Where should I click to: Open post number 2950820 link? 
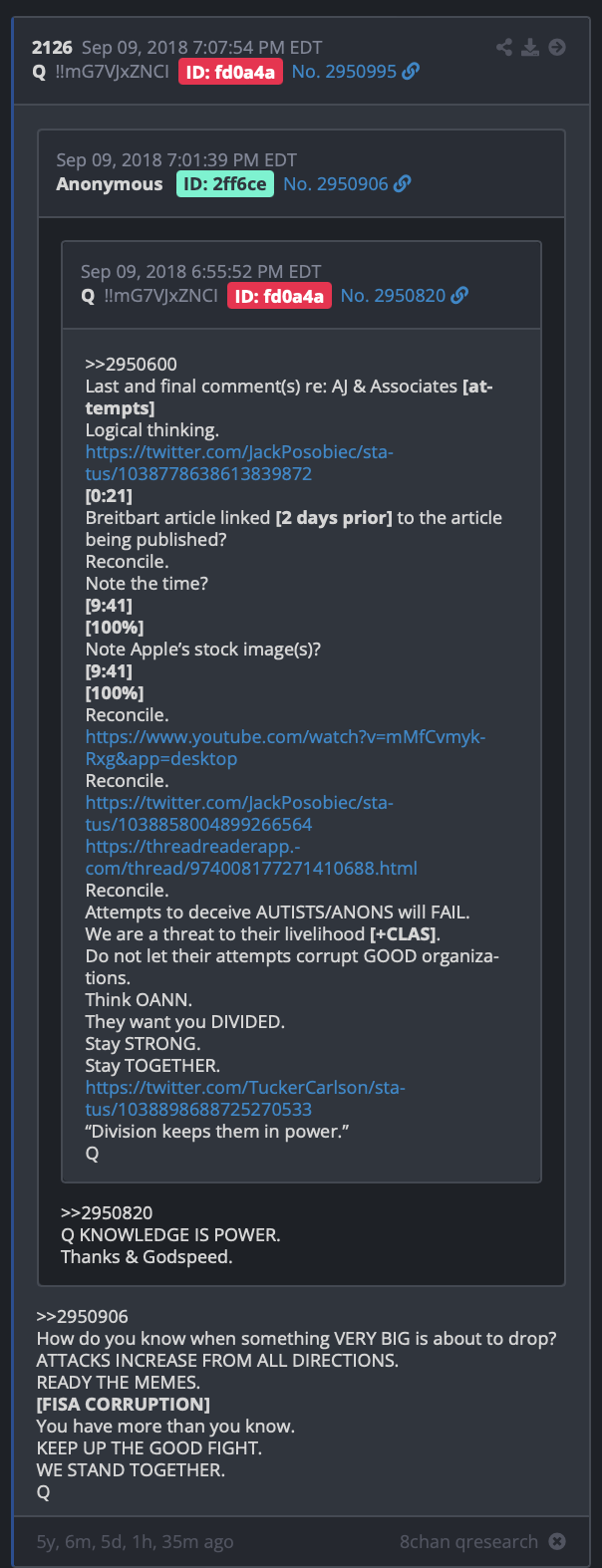[393, 295]
